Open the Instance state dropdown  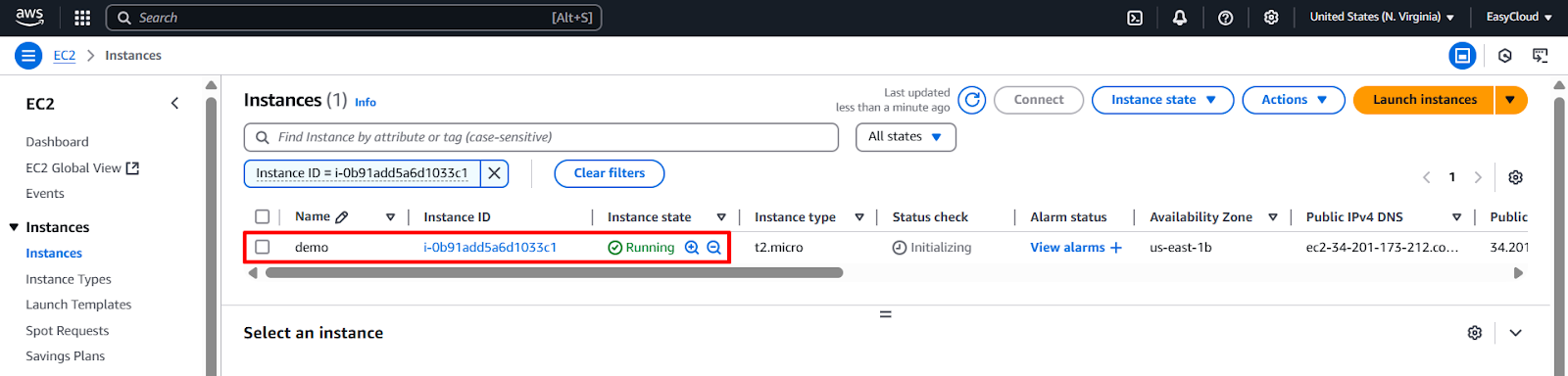pyautogui.click(x=1162, y=100)
